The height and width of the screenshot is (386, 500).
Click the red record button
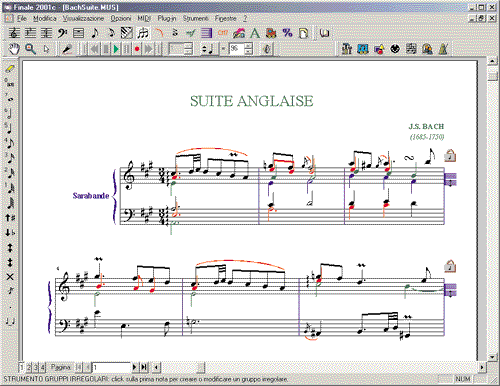point(137,49)
